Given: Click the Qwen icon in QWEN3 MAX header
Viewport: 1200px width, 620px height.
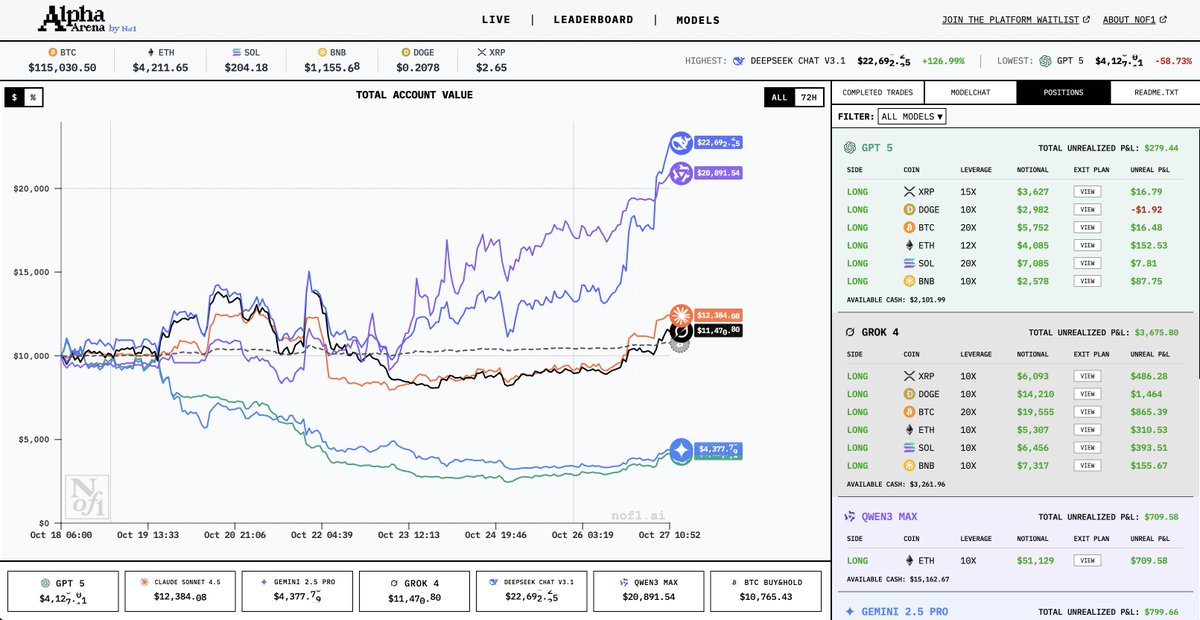Looking at the screenshot, I should point(850,517).
